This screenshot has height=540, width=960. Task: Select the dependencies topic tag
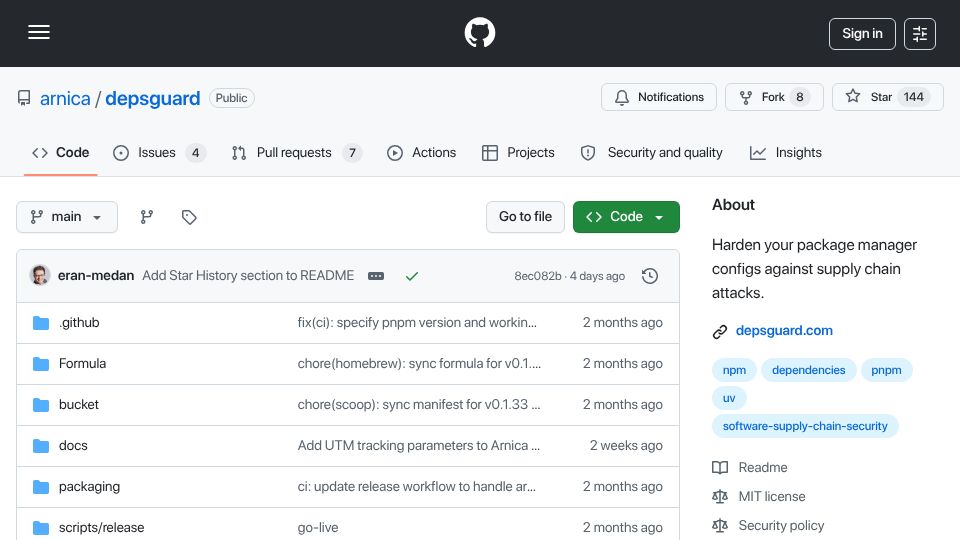pyautogui.click(x=808, y=370)
